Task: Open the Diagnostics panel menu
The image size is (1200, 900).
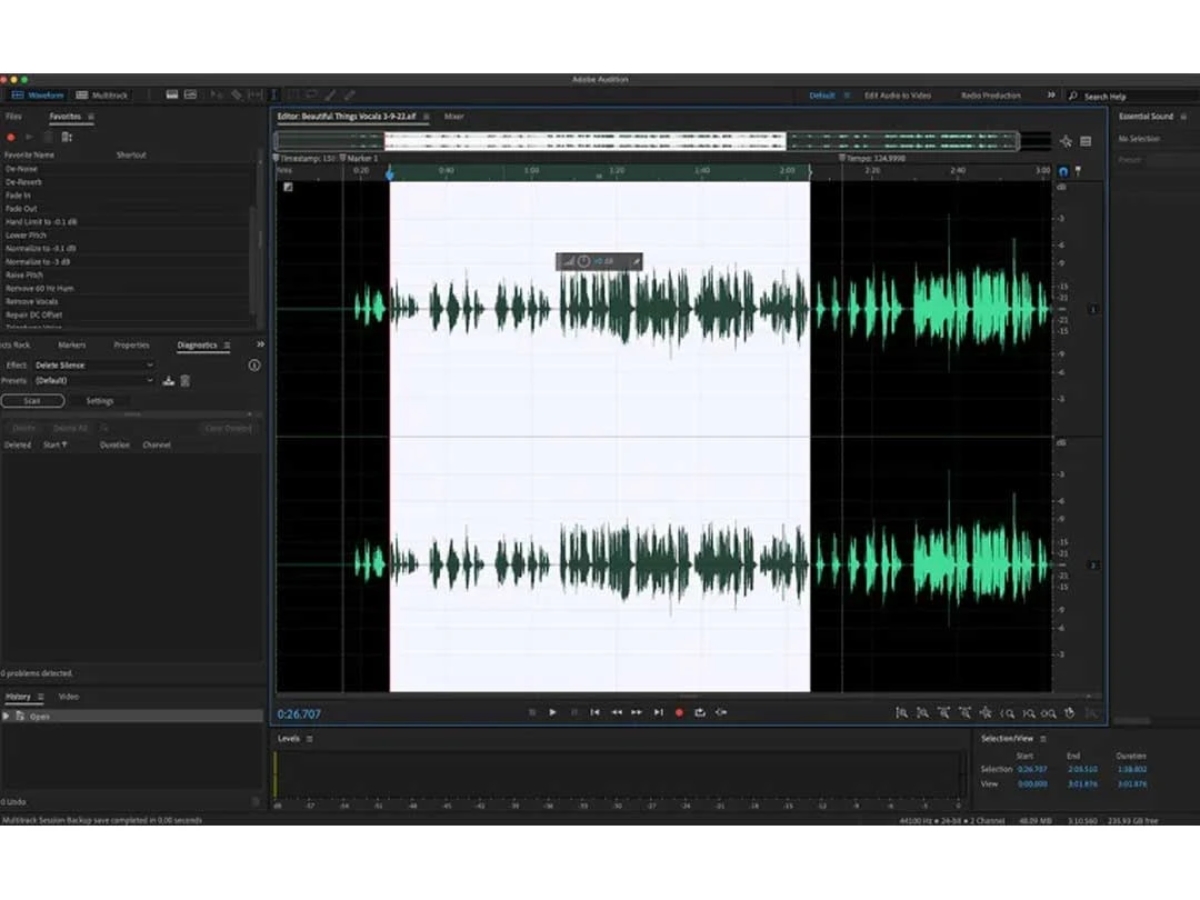Action: (227, 345)
